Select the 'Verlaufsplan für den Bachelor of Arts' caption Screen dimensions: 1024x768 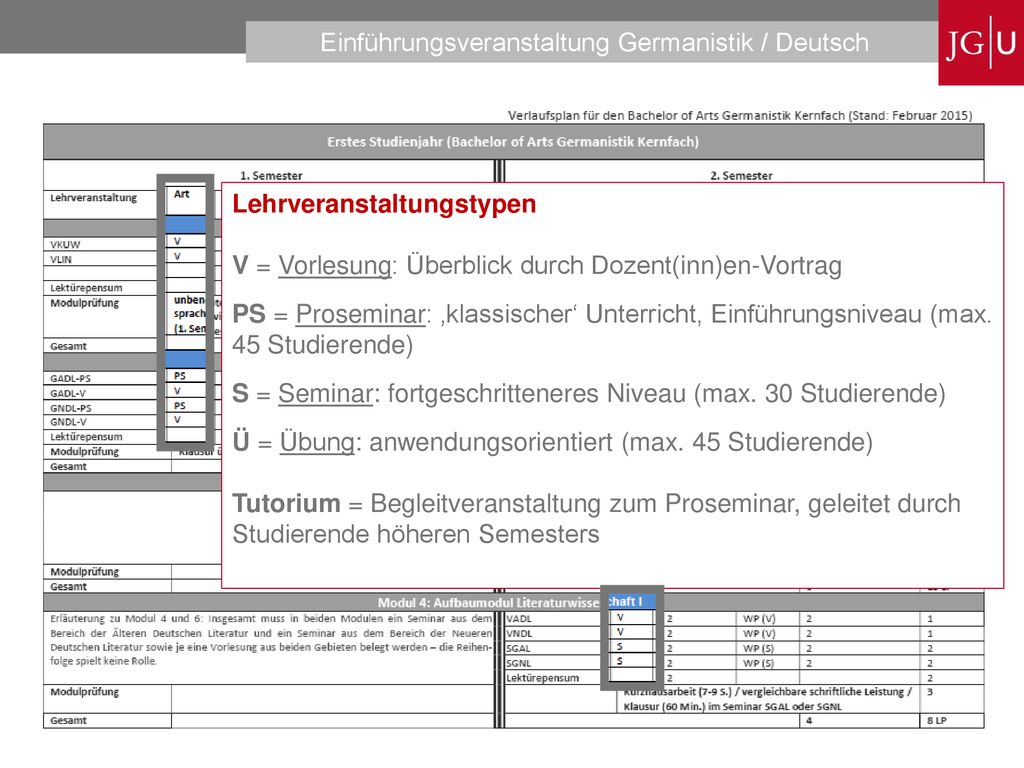[x=740, y=116]
